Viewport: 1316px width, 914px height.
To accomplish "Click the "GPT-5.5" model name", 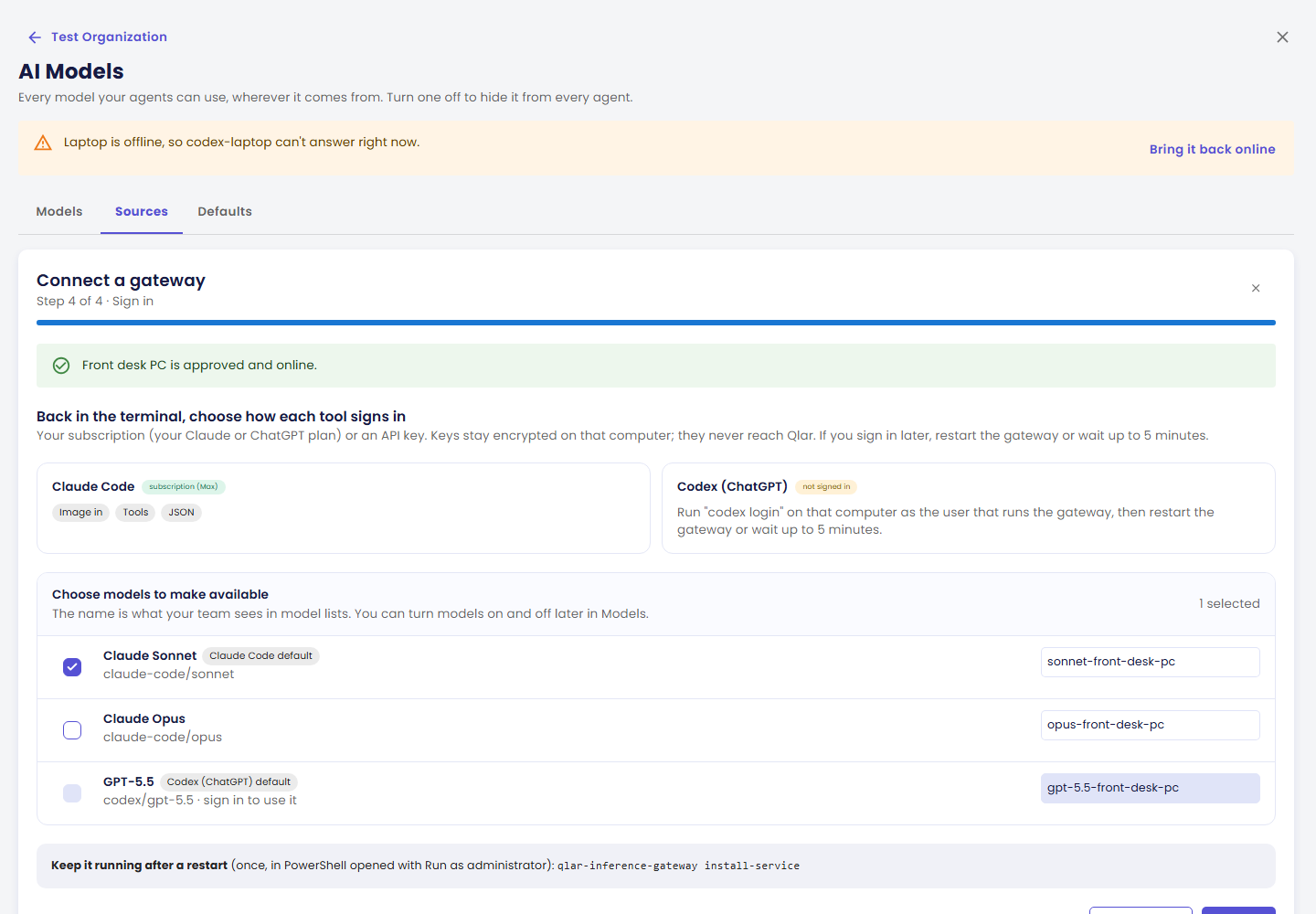I will click(129, 781).
